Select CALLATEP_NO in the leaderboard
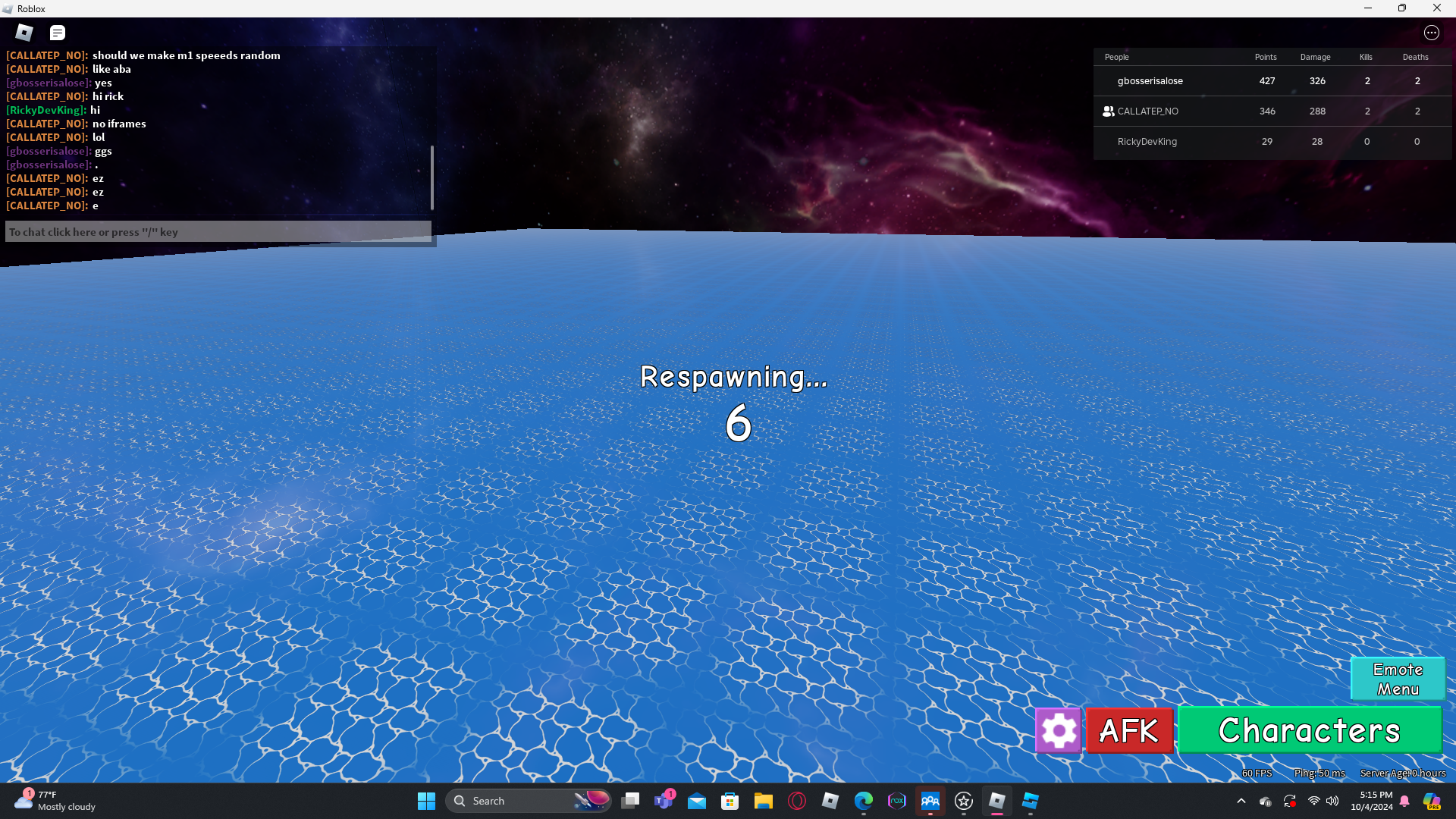The height and width of the screenshot is (819, 1456). click(x=1147, y=111)
